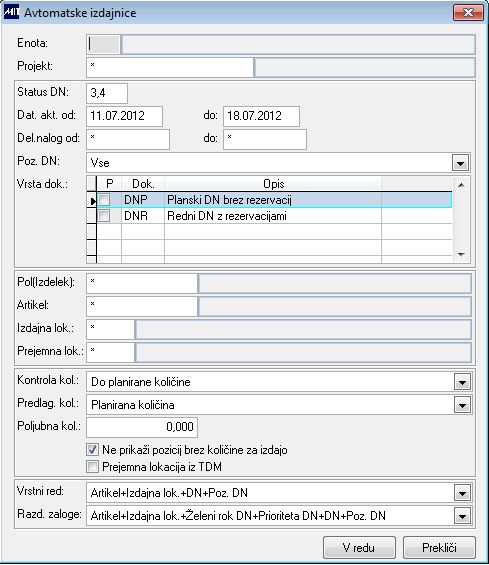This screenshot has width=489, height=565.
Task: Open the Predlag. kol. dropdown list
Action: coord(462,405)
